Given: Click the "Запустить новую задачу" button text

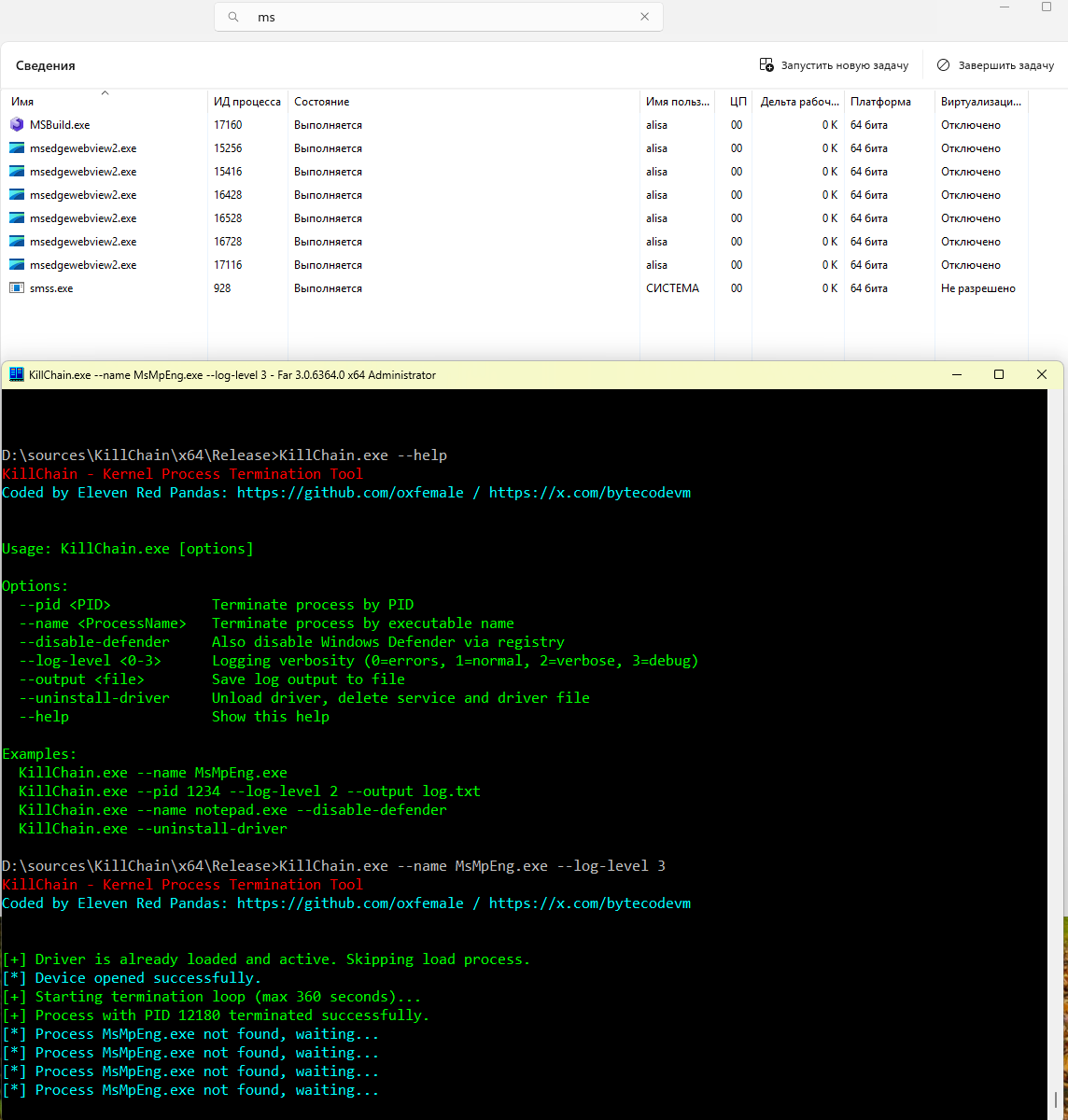Looking at the screenshot, I should click(844, 65).
